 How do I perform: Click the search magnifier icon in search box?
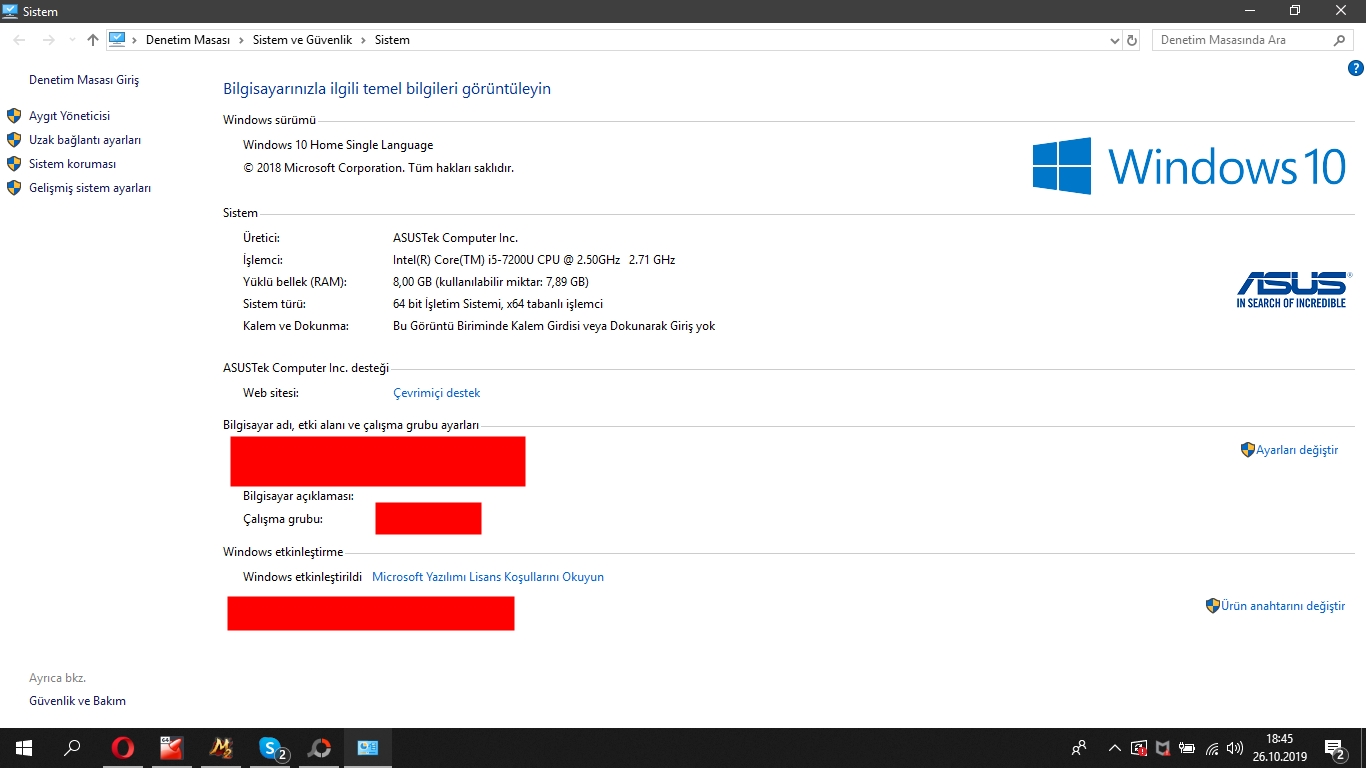coord(1340,40)
